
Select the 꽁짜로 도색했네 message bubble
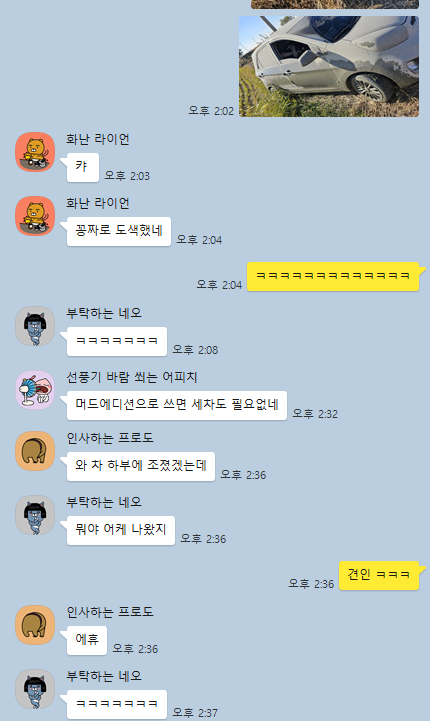(119, 231)
